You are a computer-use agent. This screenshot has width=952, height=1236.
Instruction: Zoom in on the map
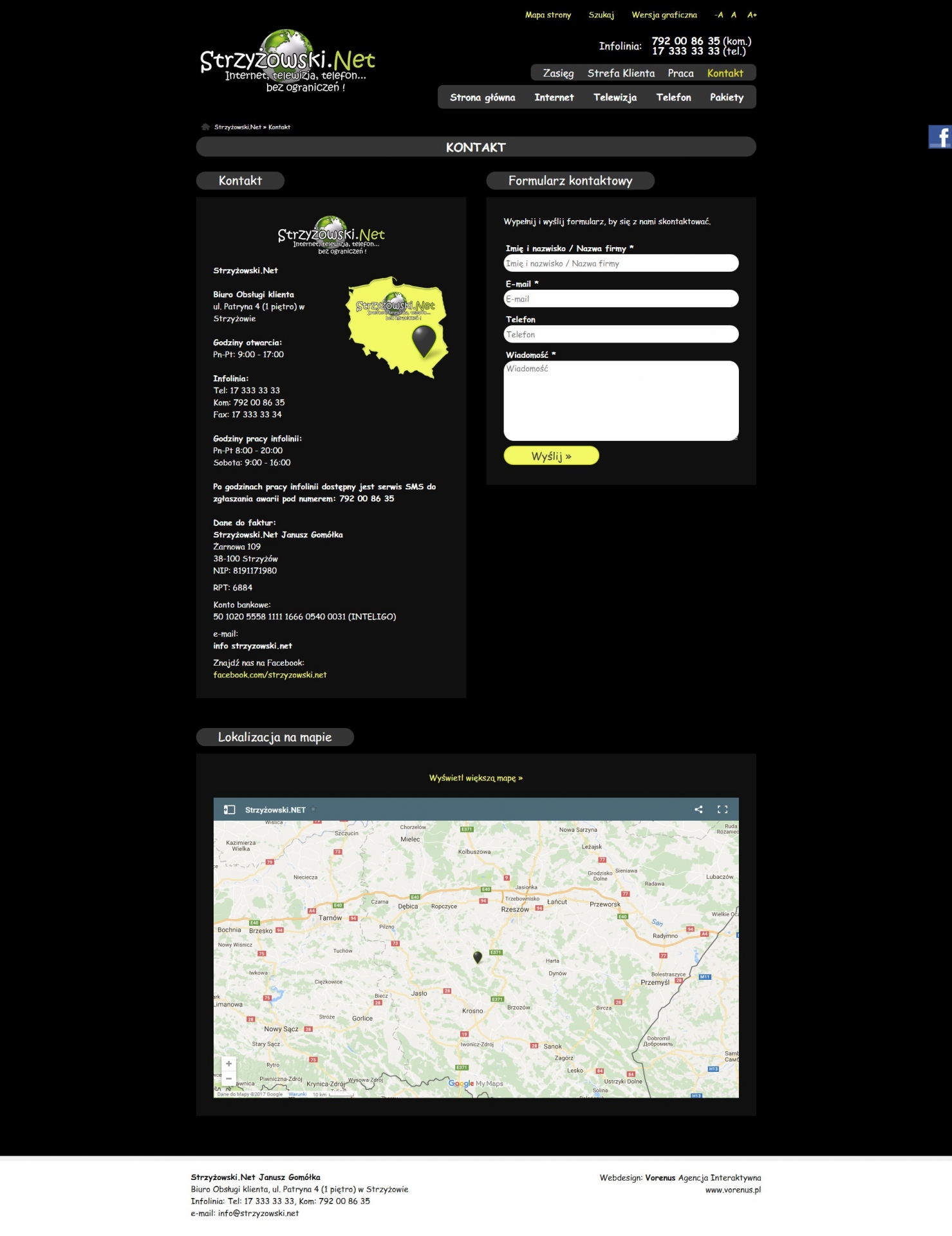tap(229, 1063)
